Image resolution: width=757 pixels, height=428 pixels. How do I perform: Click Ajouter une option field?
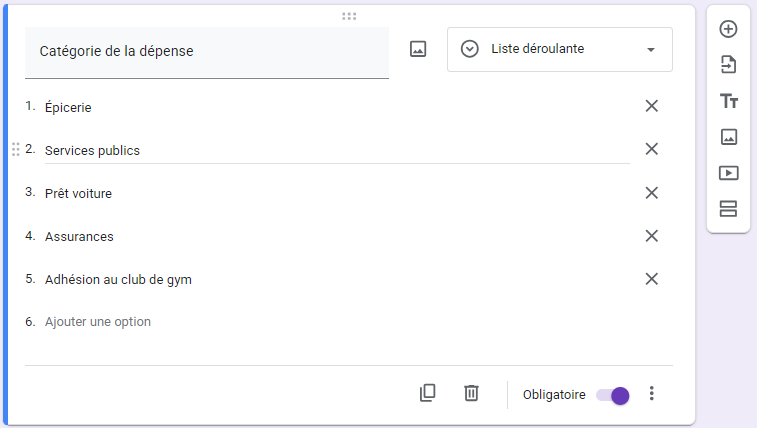[x=98, y=322]
